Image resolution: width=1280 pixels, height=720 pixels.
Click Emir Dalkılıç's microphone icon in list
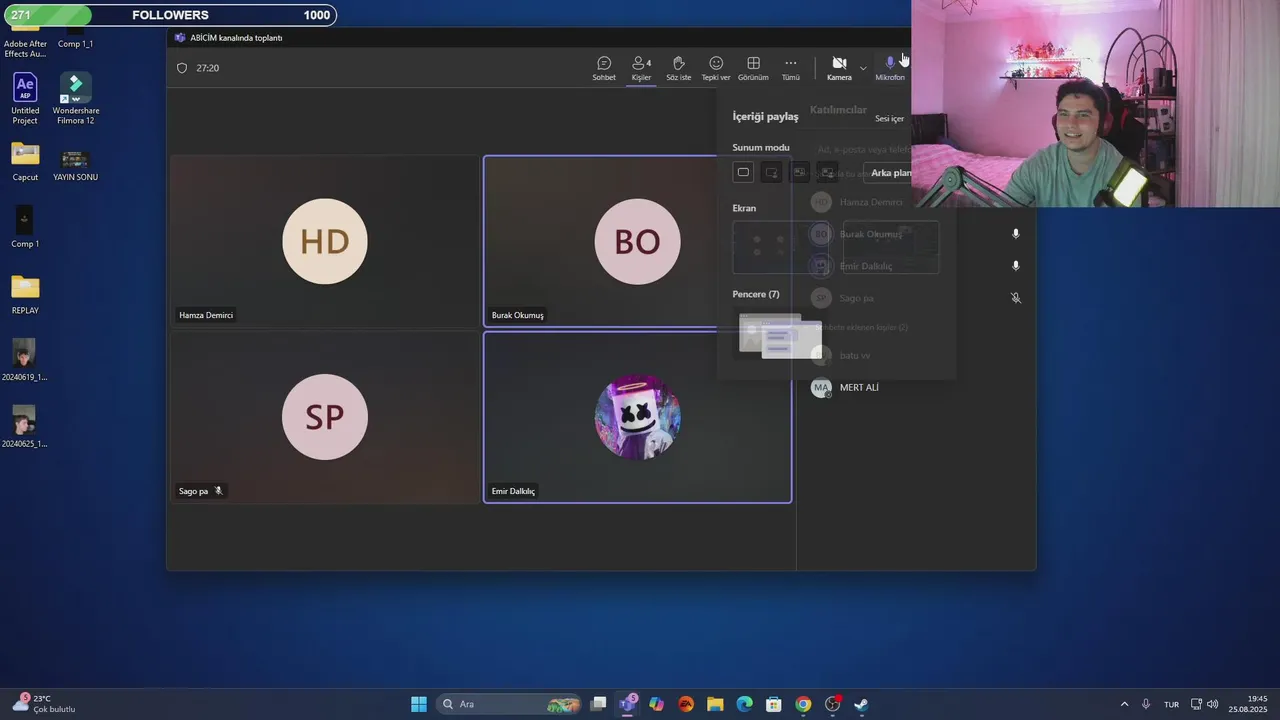point(1015,266)
